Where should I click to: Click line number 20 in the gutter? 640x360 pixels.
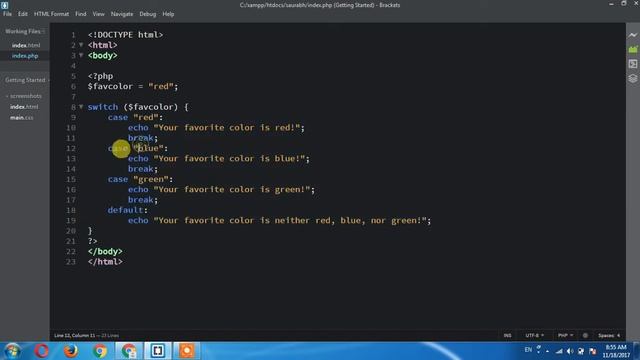(71, 231)
